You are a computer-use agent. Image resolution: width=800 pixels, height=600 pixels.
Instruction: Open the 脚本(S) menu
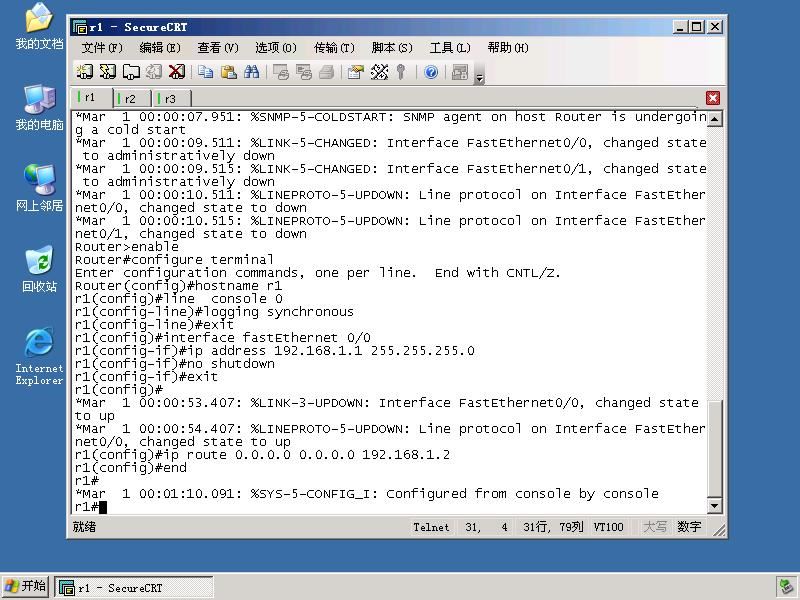pyautogui.click(x=392, y=48)
